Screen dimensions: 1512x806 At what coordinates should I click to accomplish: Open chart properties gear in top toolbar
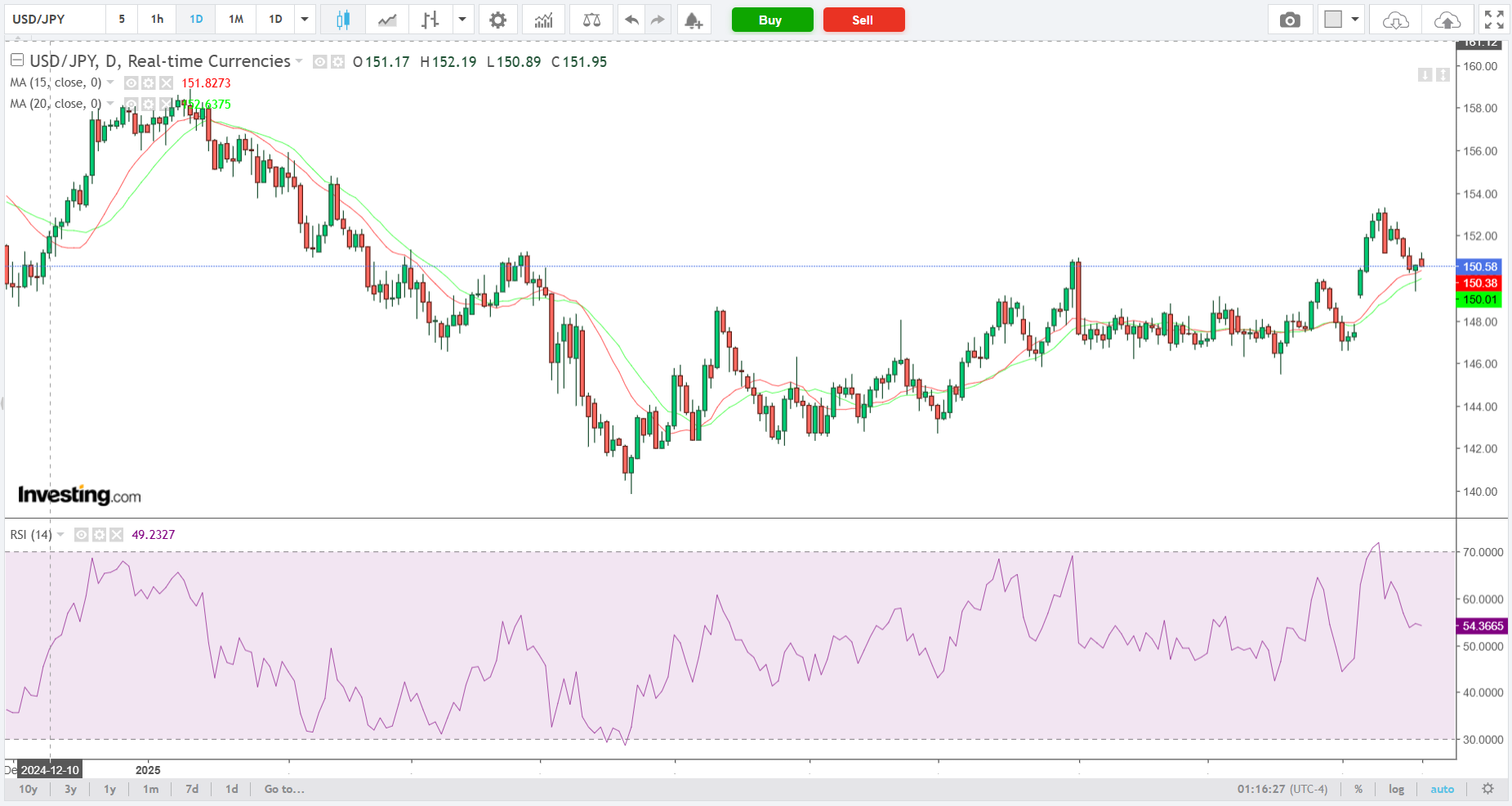click(497, 20)
